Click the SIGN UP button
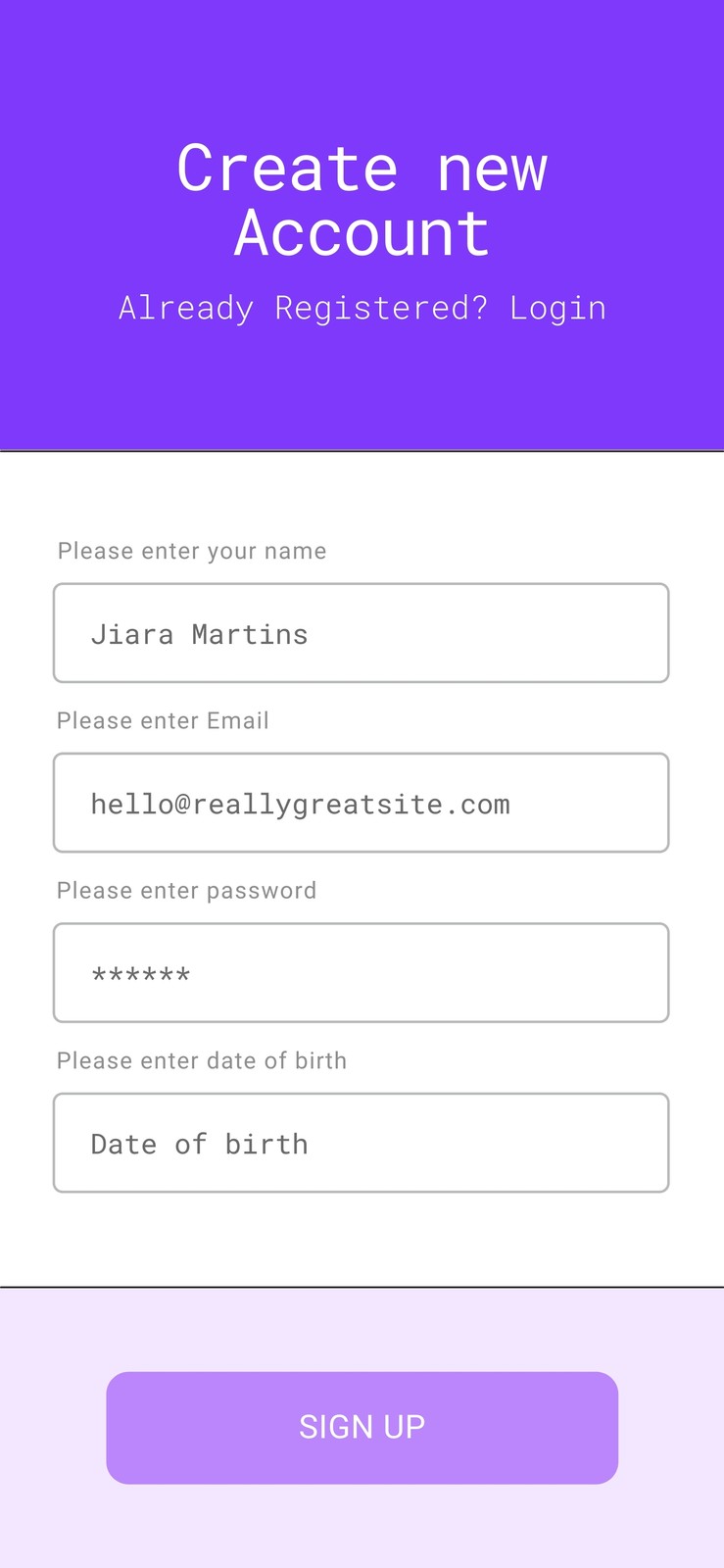 362,1427
